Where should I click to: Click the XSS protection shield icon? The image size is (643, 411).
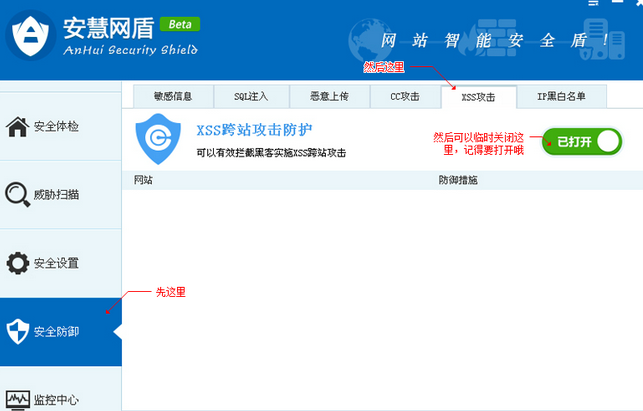(x=156, y=139)
